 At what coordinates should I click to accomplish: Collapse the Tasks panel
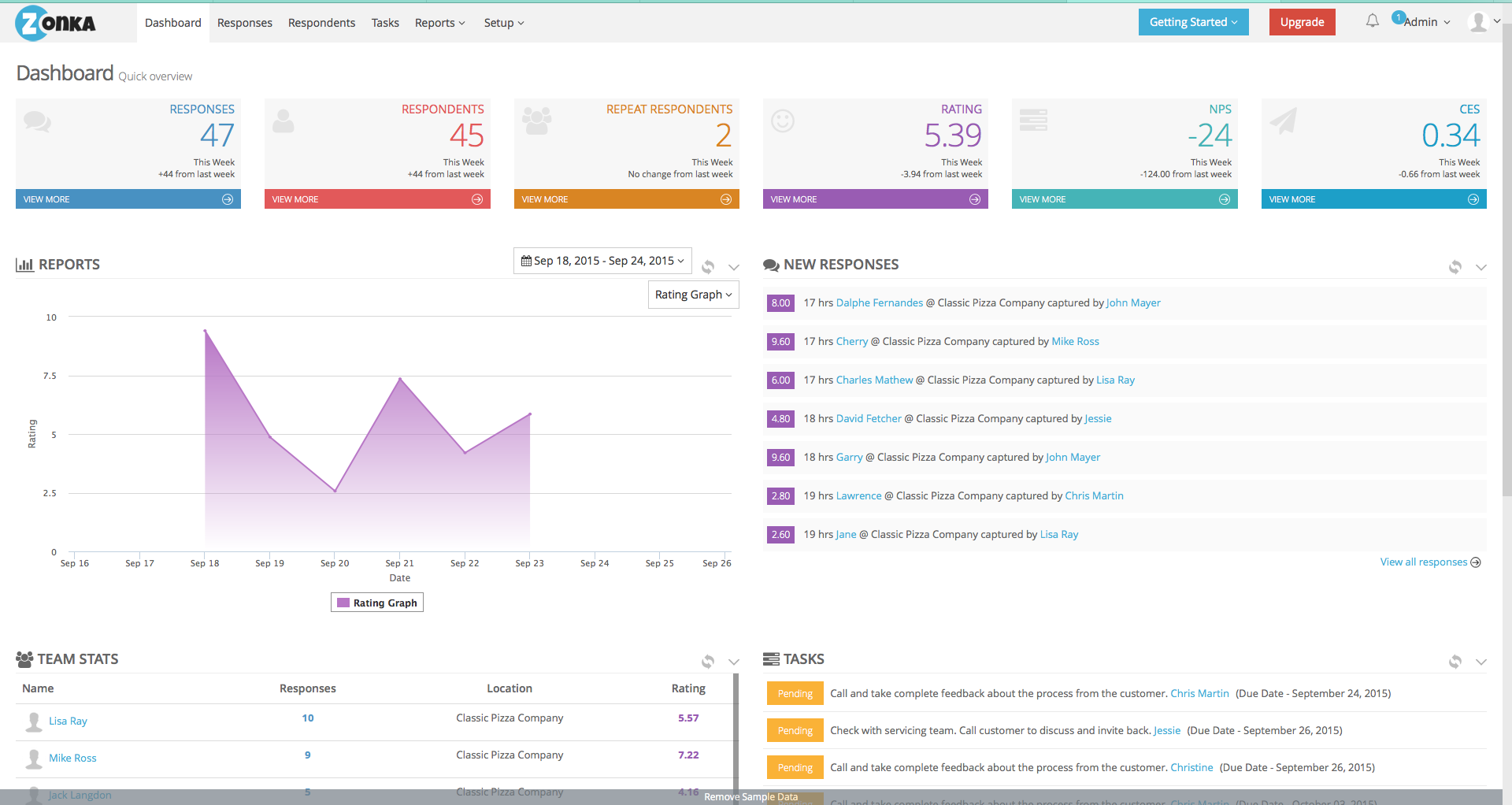(1481, 662)
